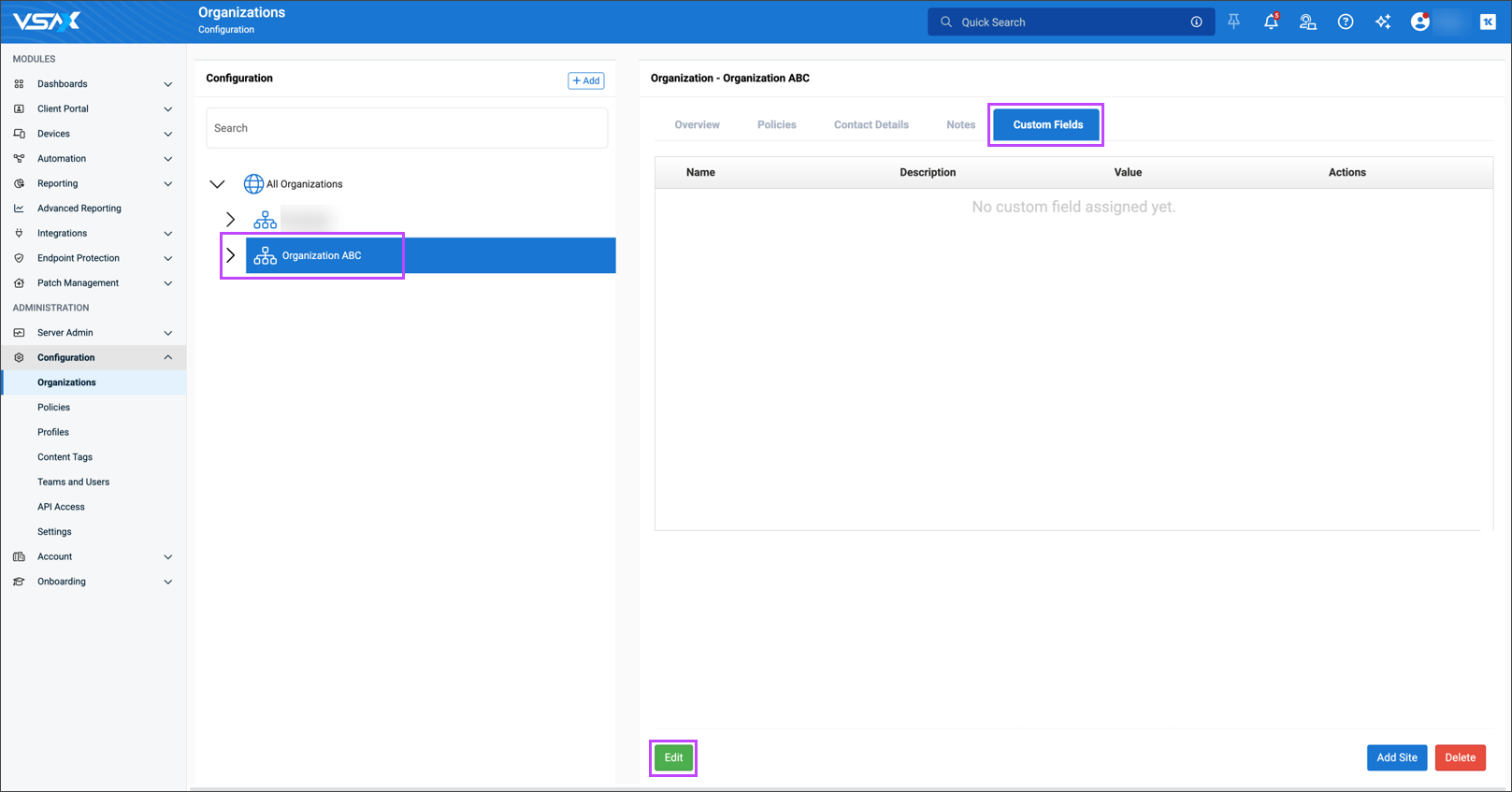Click the user profile avatar icon
Screen dimensions: 1512x792
tap(1419, 22)
